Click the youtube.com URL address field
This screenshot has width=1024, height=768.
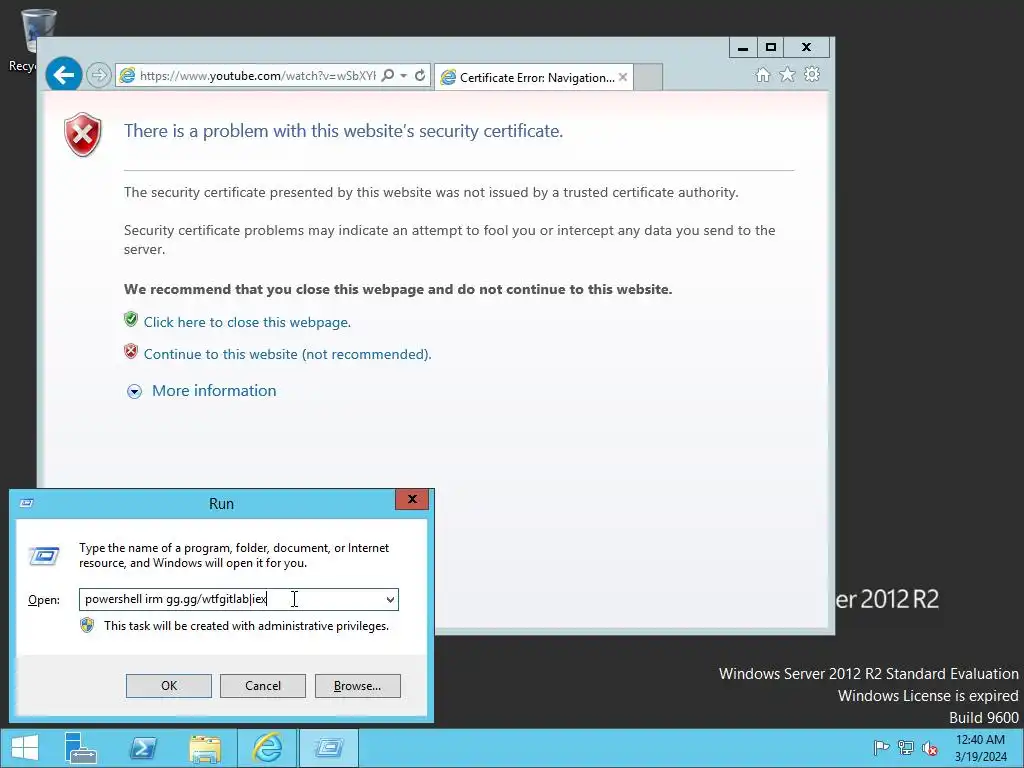[257, 76]
